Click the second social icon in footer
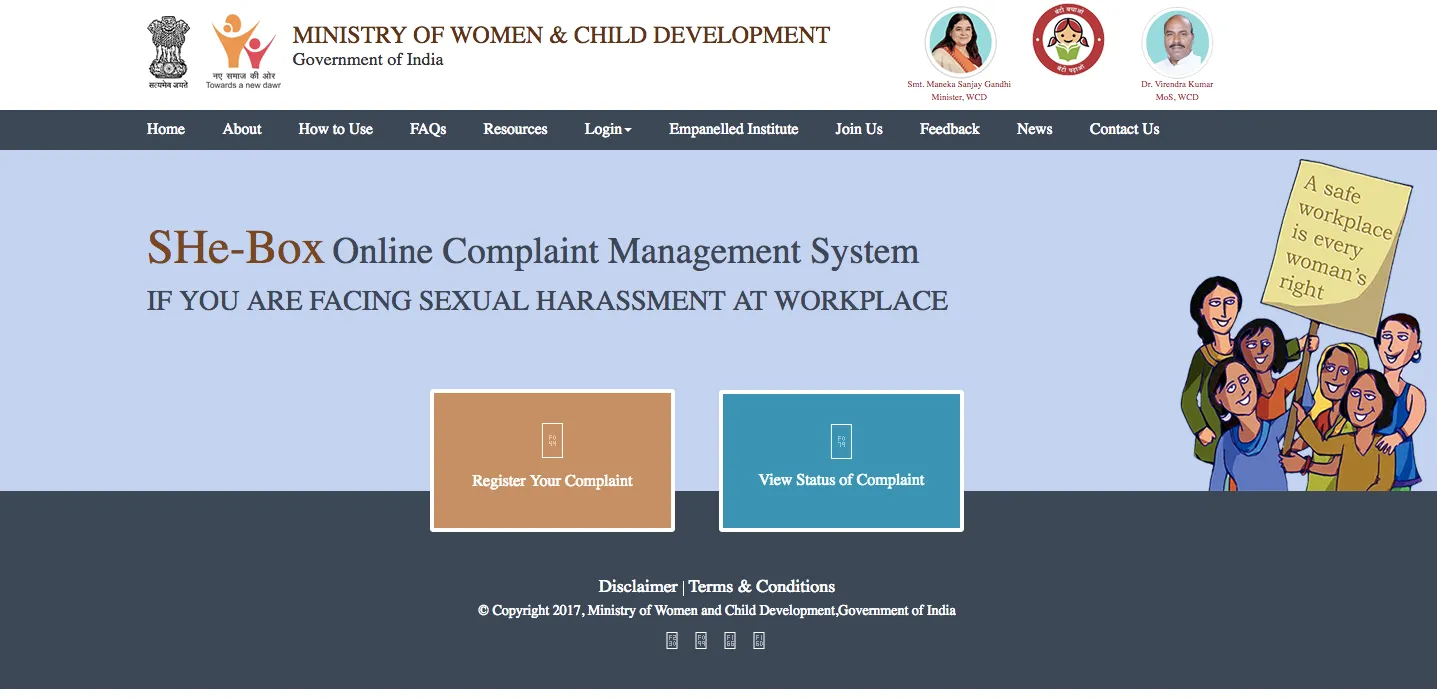The image size is (1437, 699). coord(701,640)
